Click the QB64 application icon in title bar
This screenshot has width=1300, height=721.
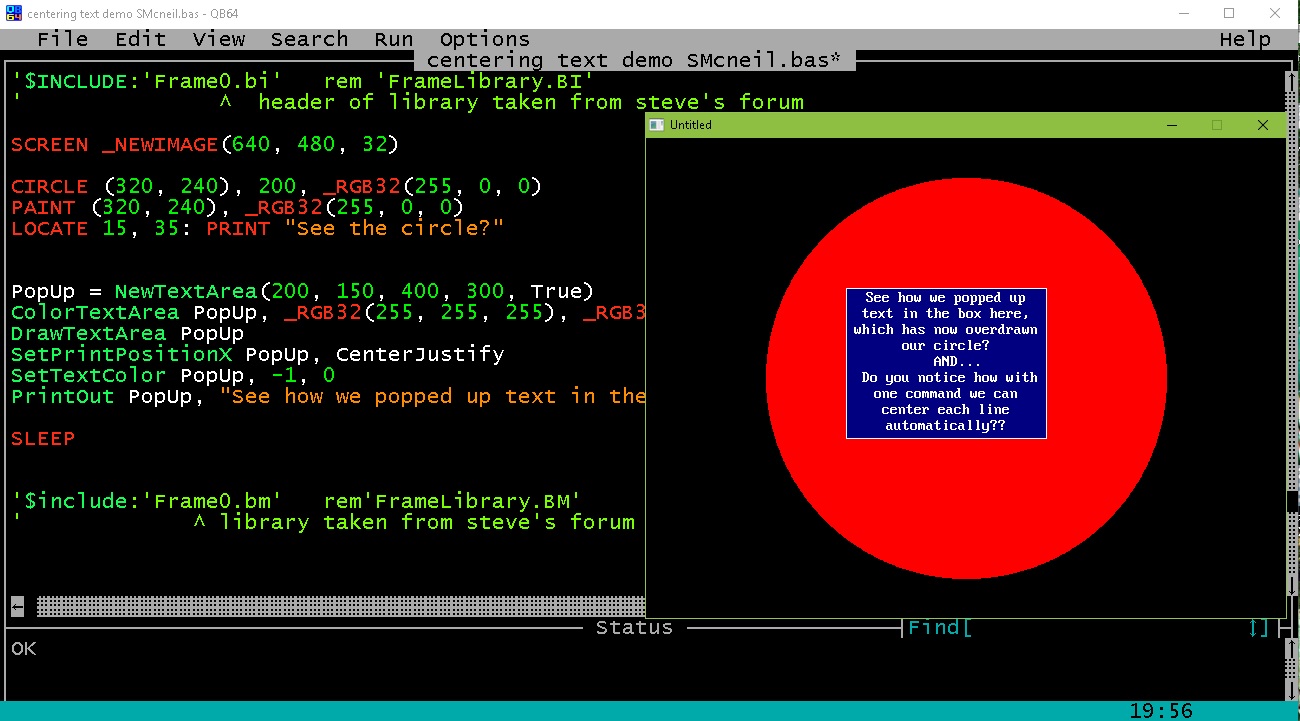click(x=13, y=14)
